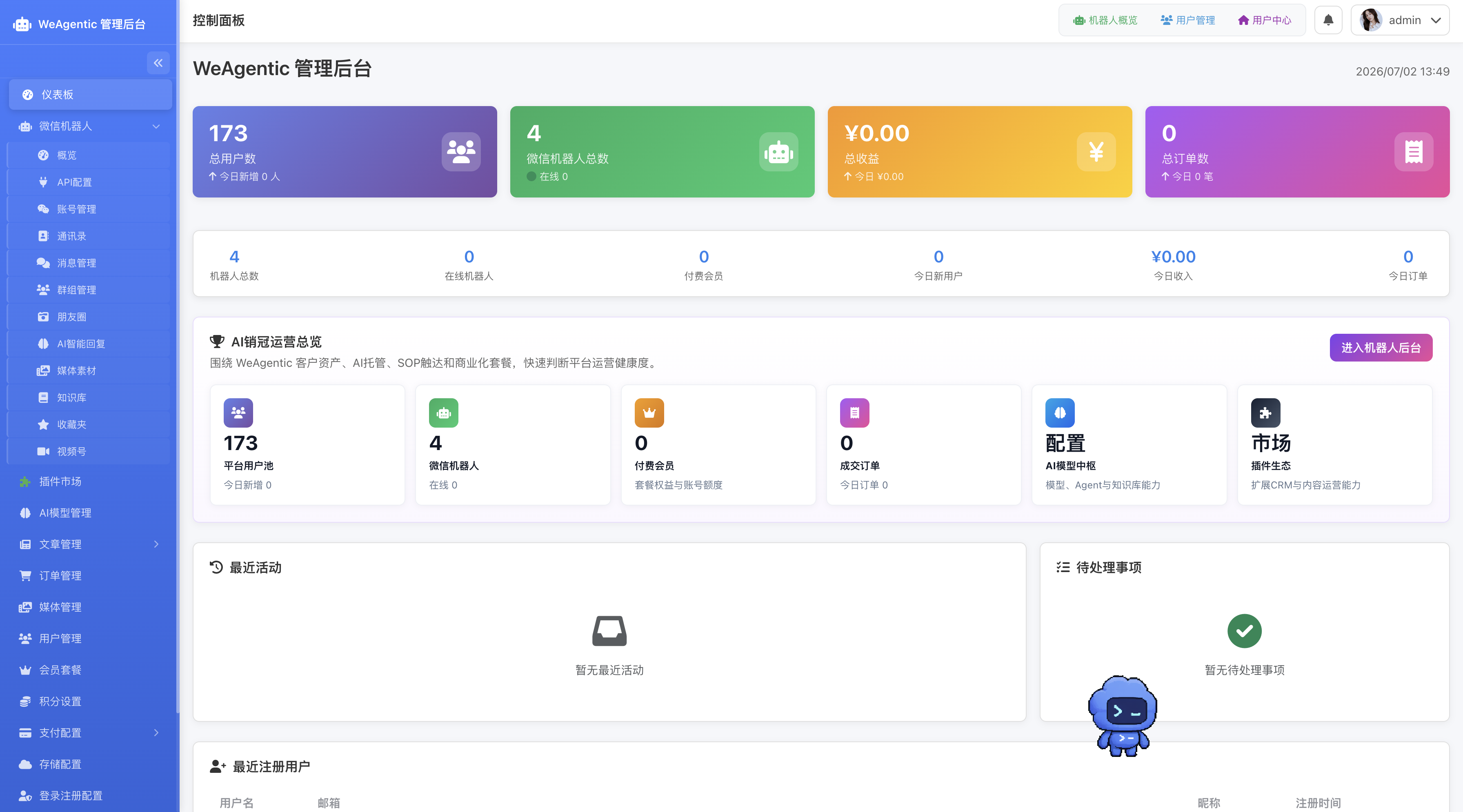The image size is (1463, 812).
Task: Click the 积分设置 coins icon
Action: click(x=25, y=701)
